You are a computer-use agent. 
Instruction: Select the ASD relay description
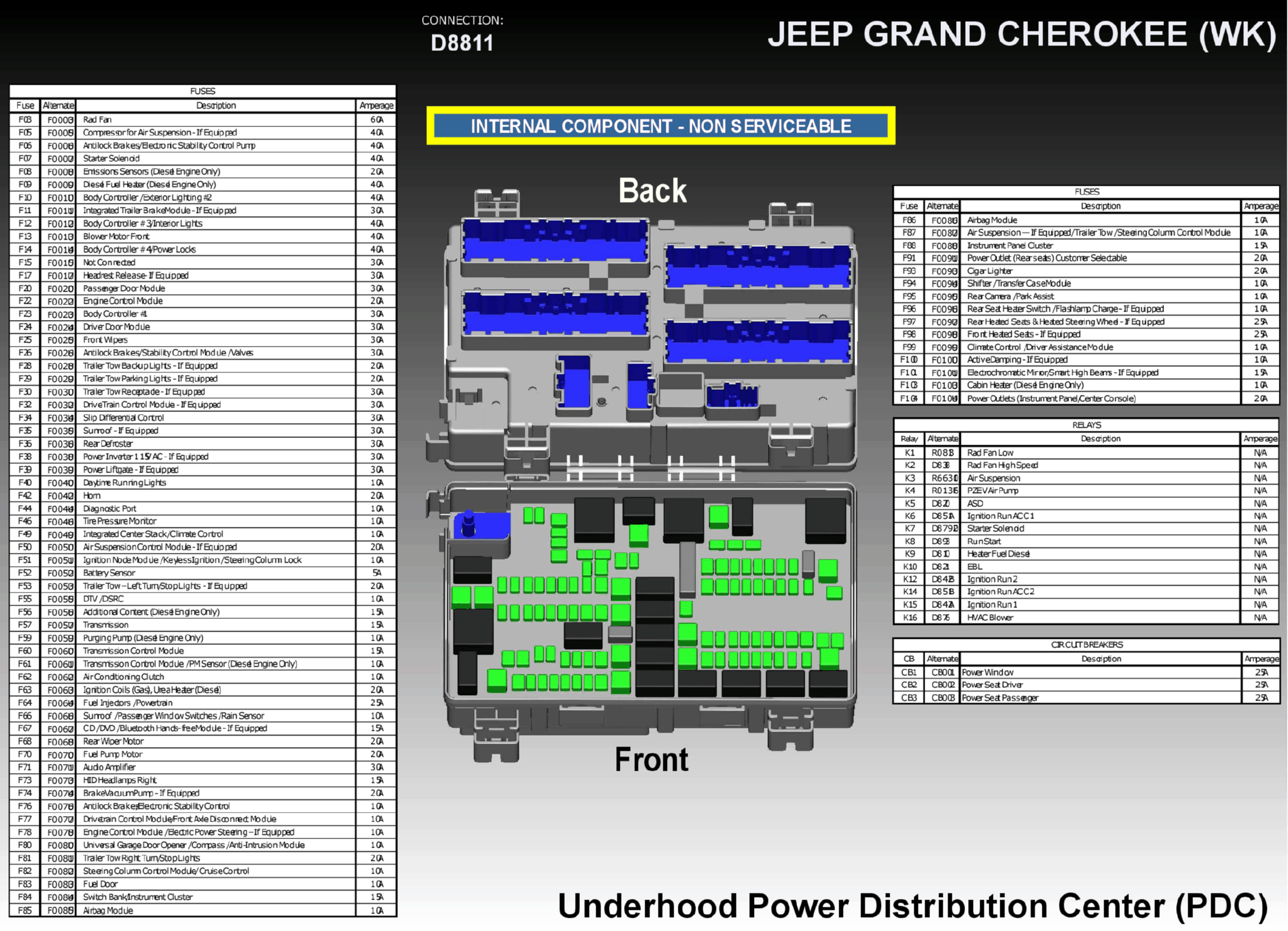(x=975, y=504)
